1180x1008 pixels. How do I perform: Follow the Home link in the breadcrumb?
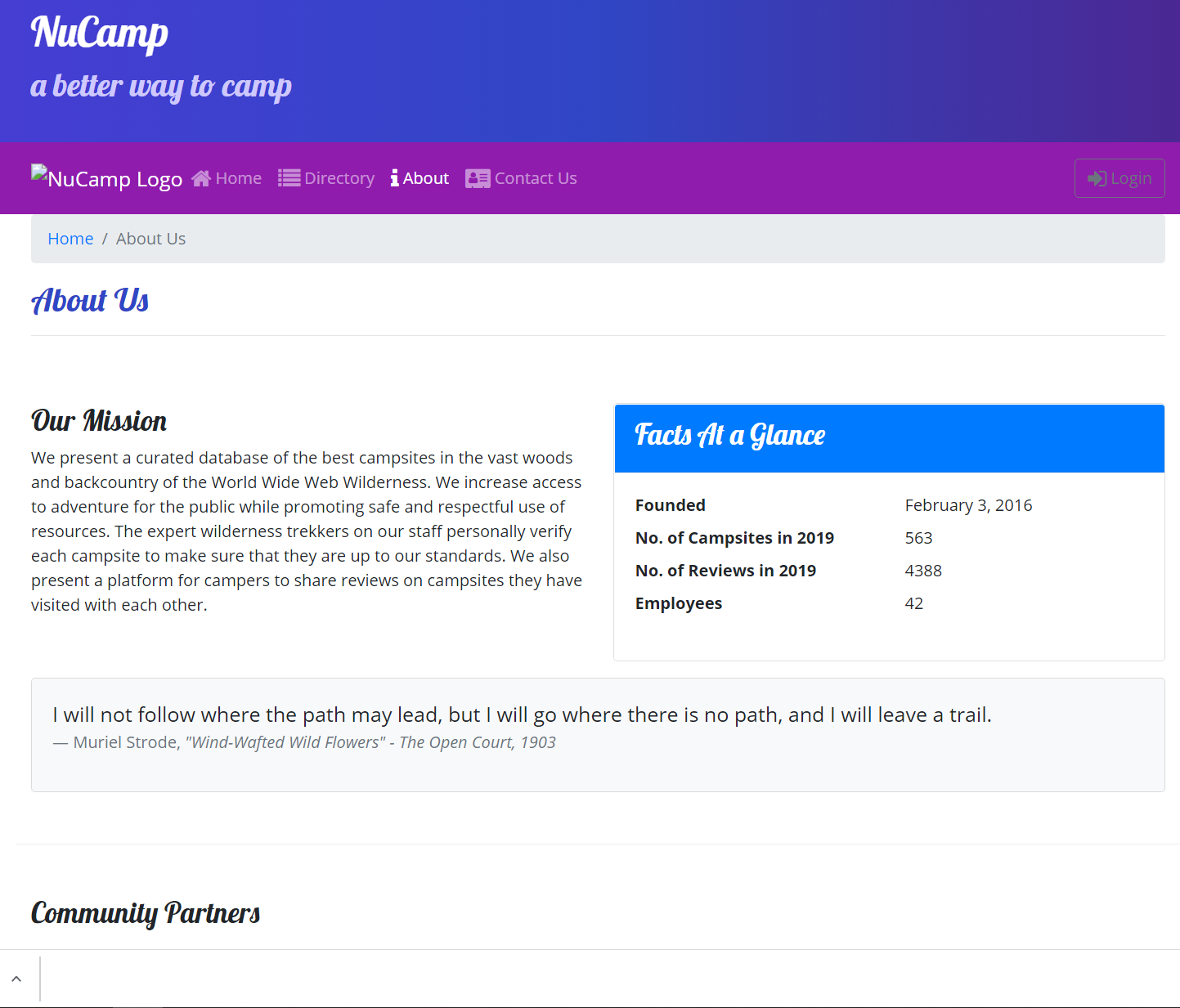pos(70,239)
